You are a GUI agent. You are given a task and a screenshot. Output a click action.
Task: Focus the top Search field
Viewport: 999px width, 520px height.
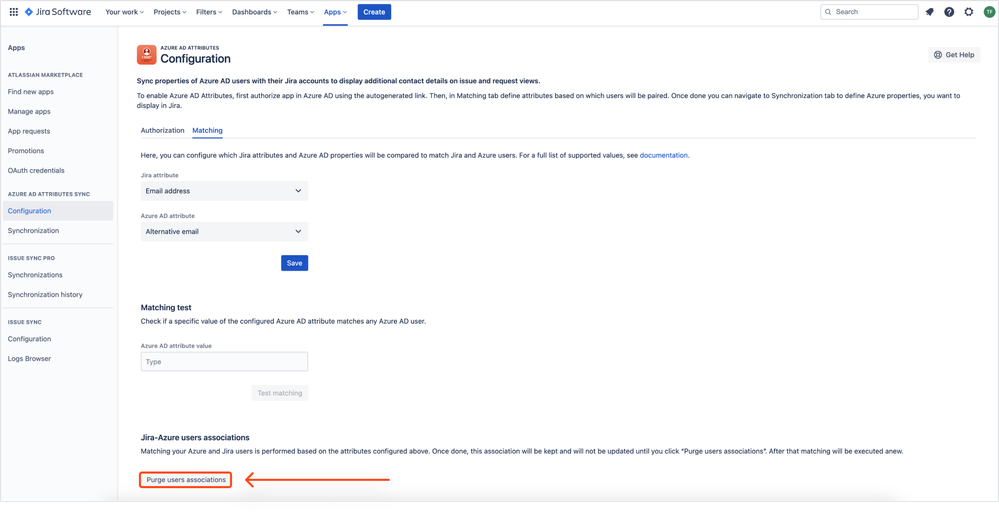click(869, 12)
